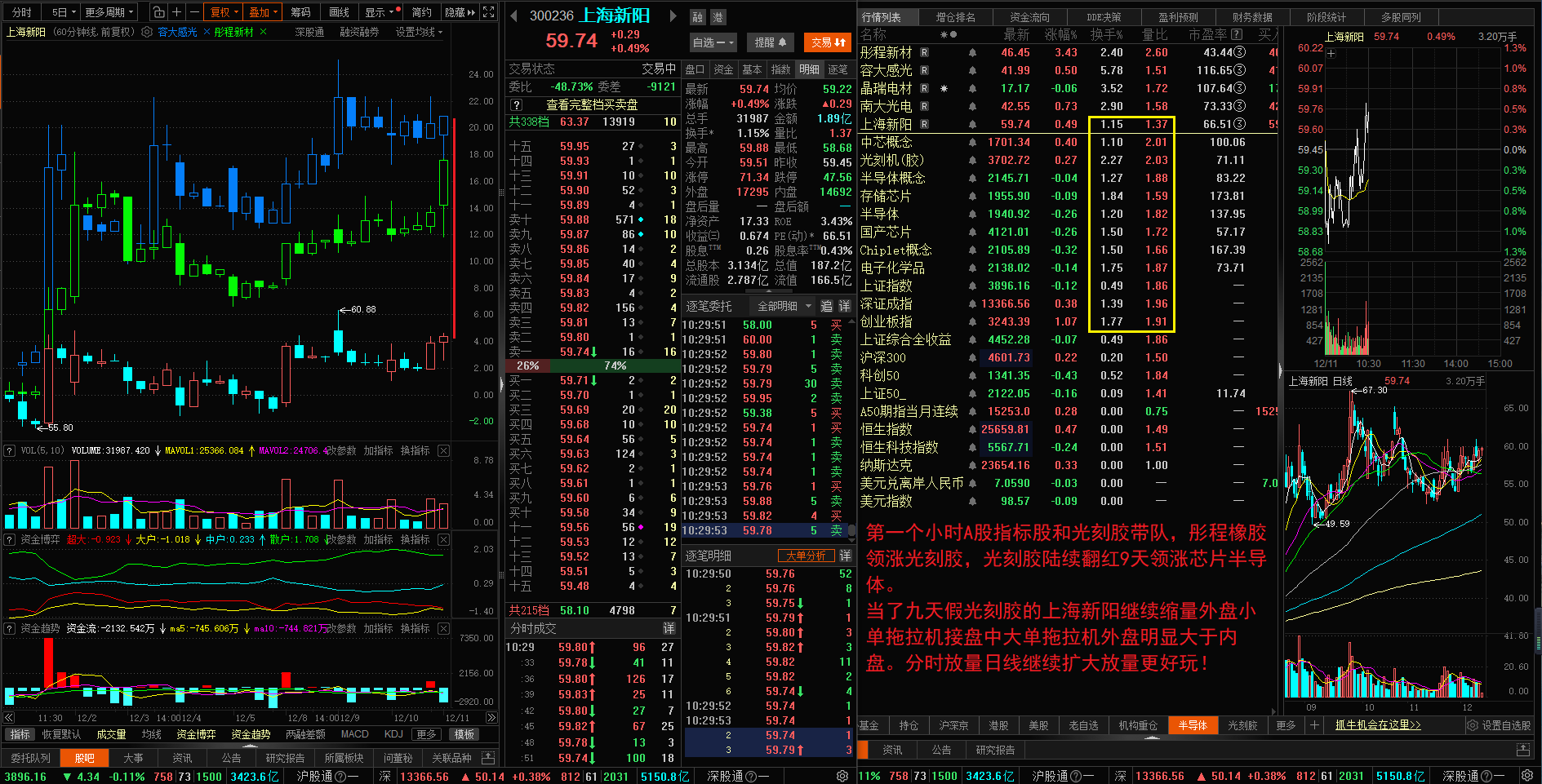Zoom out the K-line chart with minus icon

point(194,12)
